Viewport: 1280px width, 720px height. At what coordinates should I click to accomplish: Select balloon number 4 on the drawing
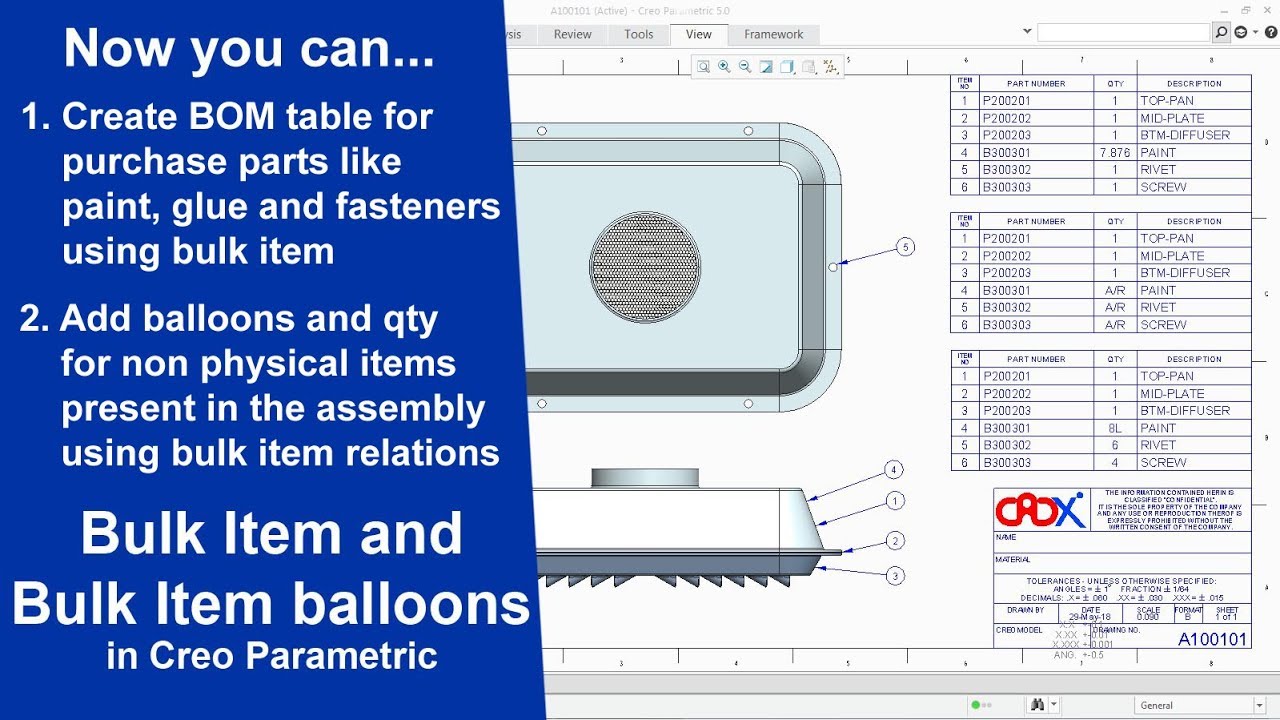coord(894,469)
